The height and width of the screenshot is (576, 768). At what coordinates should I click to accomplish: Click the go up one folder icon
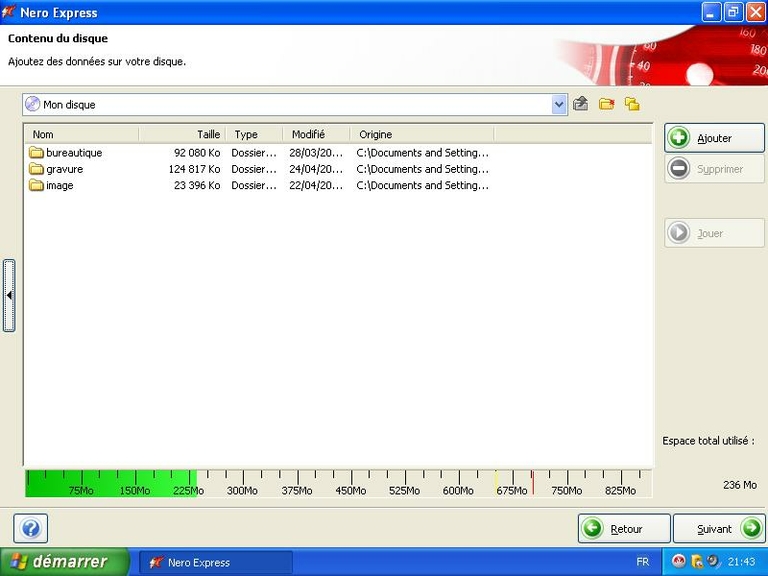point(580,104)
